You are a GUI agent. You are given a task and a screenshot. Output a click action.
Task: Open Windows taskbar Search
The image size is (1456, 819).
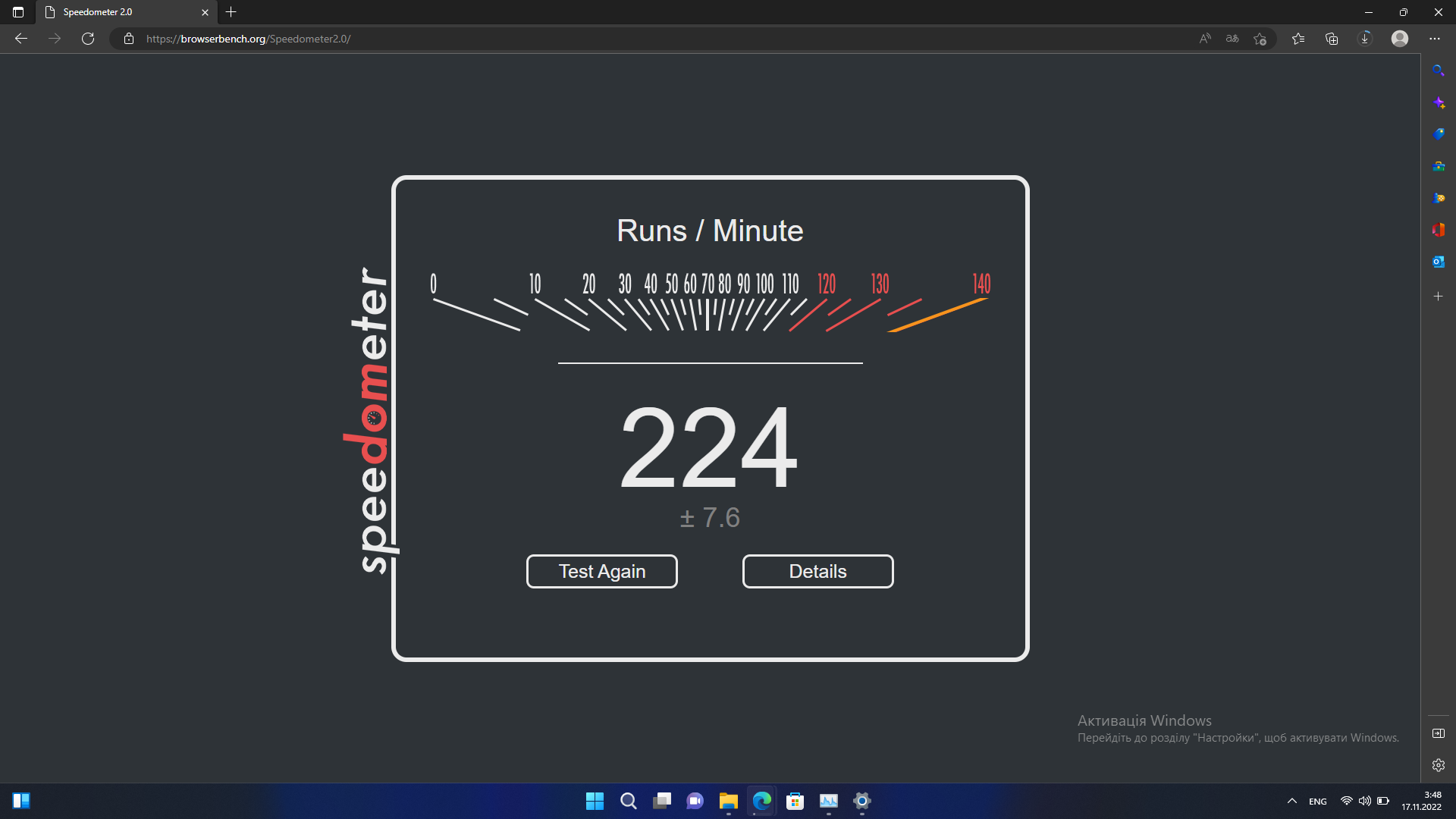coord(629,801)
